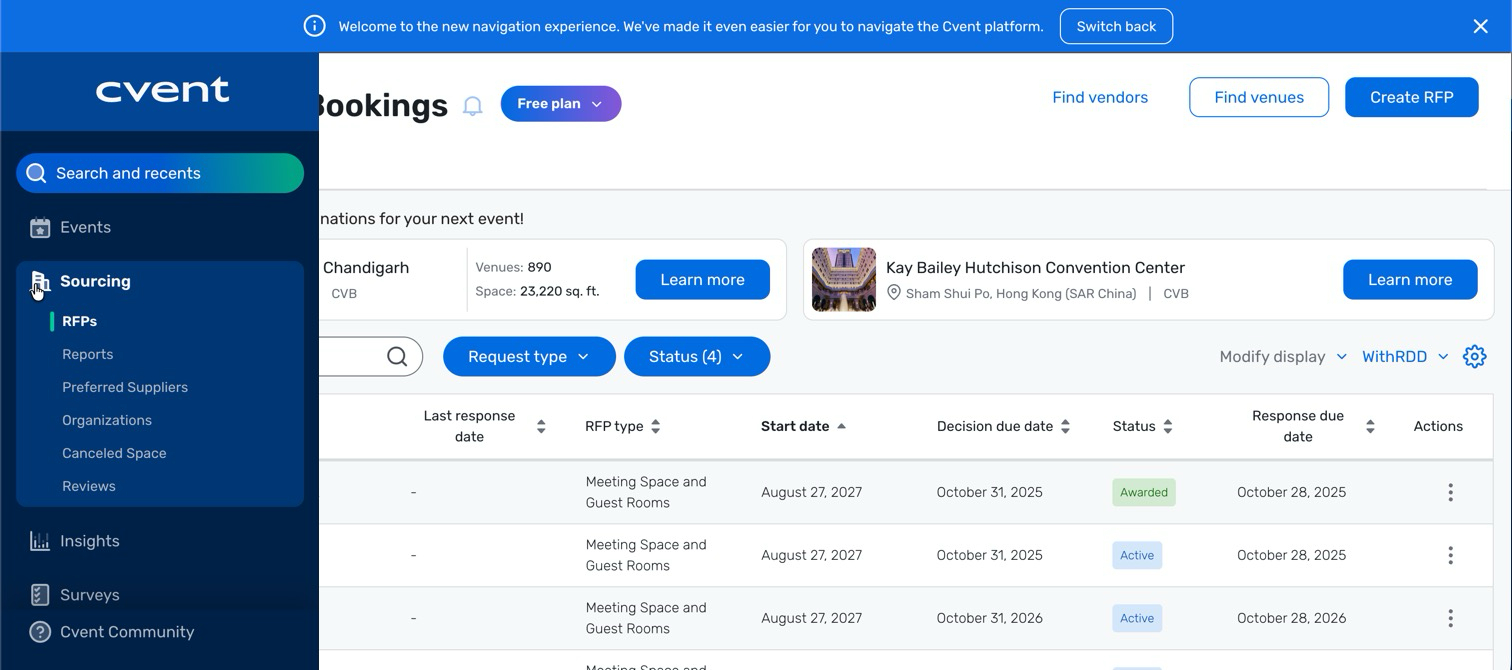Click the Surveys checklist icon
1512x670 pixels.
[40, 595]
